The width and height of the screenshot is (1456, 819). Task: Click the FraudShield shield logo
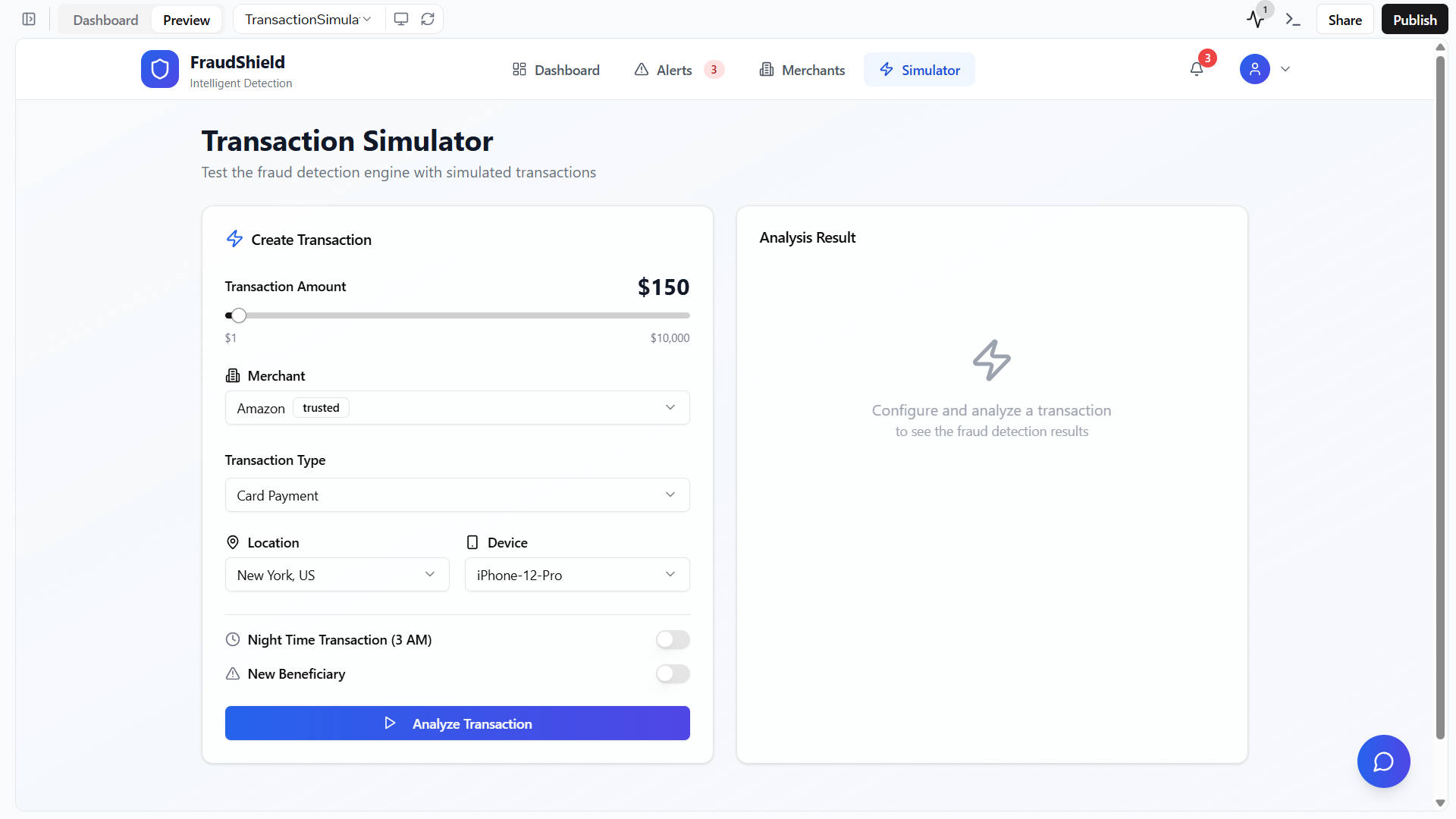tap(159, 68)
